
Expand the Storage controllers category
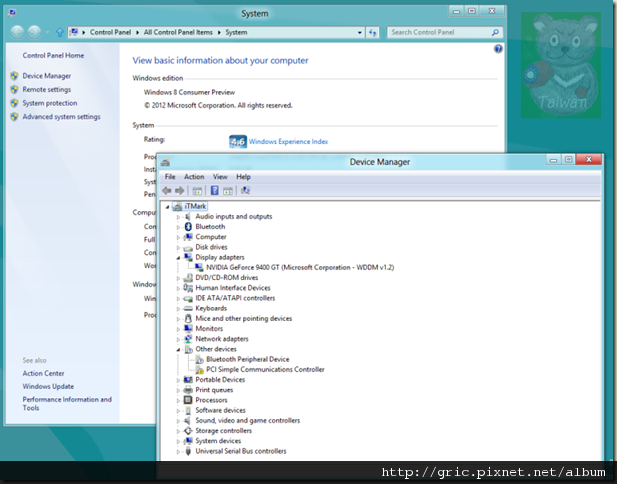tap(178, 431)
